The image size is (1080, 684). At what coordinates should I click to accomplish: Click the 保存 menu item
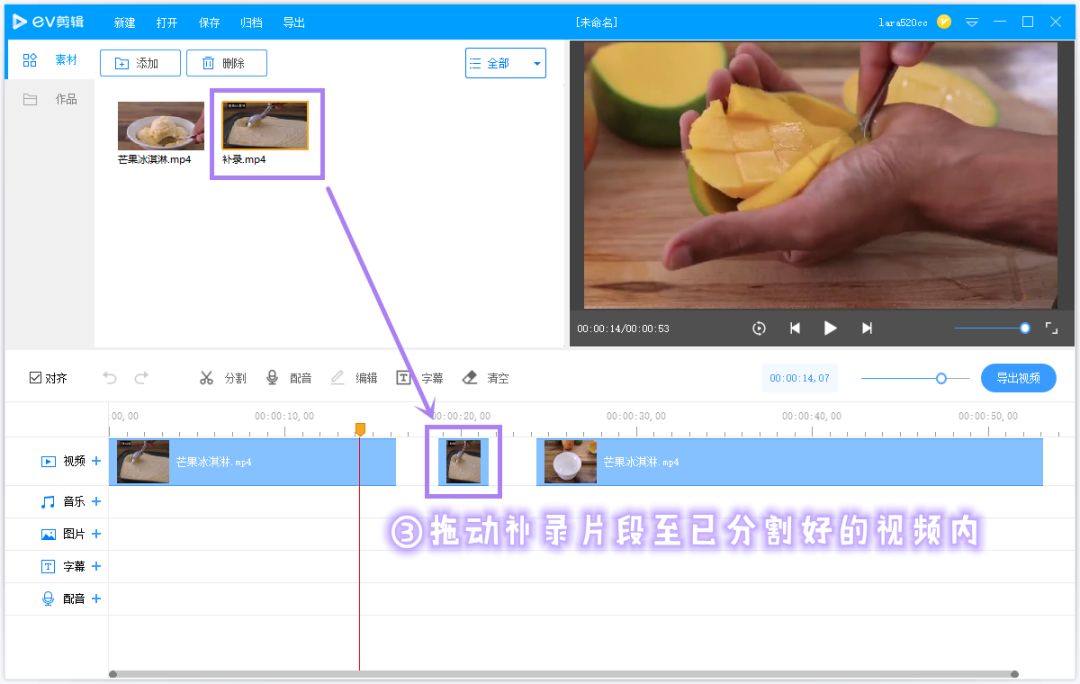pos(209,23)
